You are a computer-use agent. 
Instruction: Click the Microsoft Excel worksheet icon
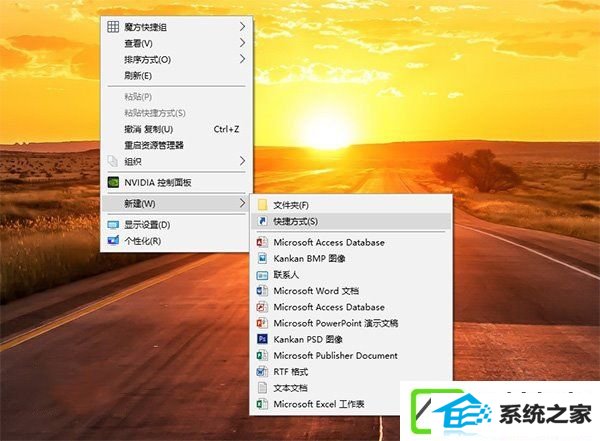click(x=262, y=404)
